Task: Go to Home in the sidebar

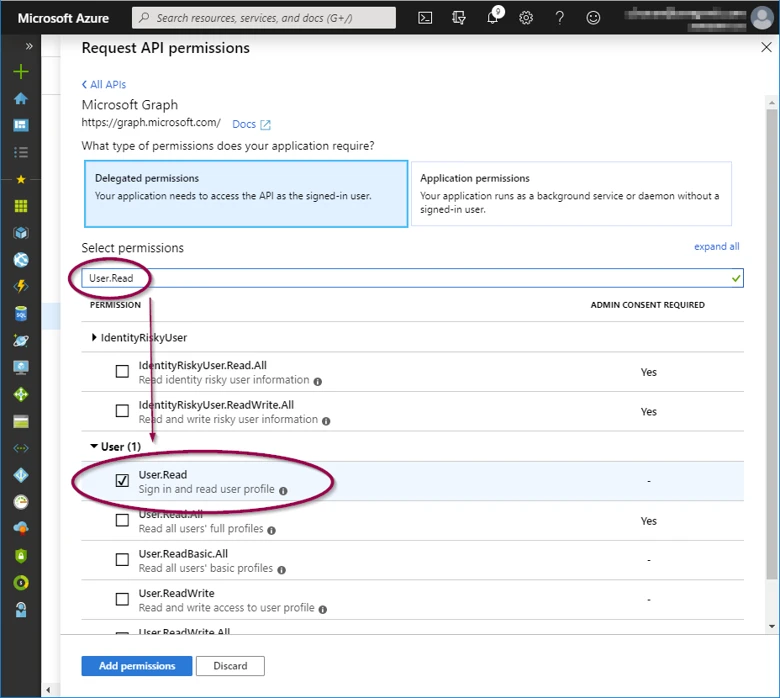Action: [21, 99]
